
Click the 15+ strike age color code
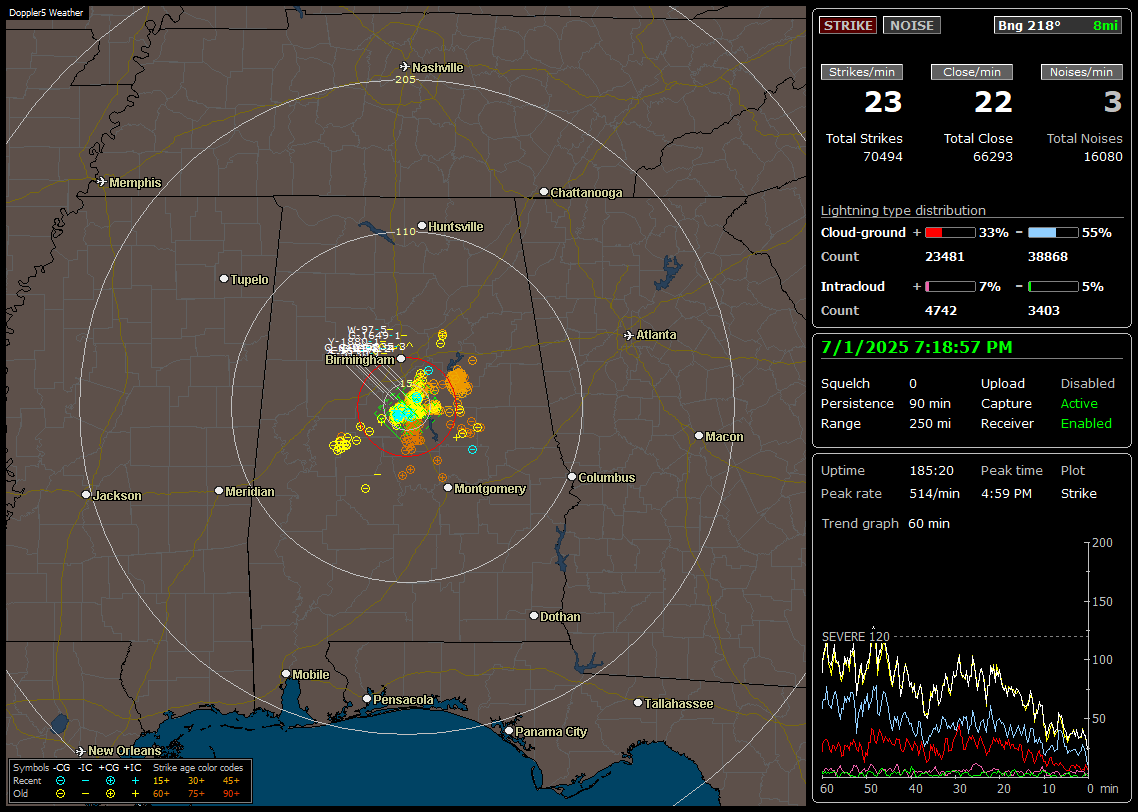[161, 781]
